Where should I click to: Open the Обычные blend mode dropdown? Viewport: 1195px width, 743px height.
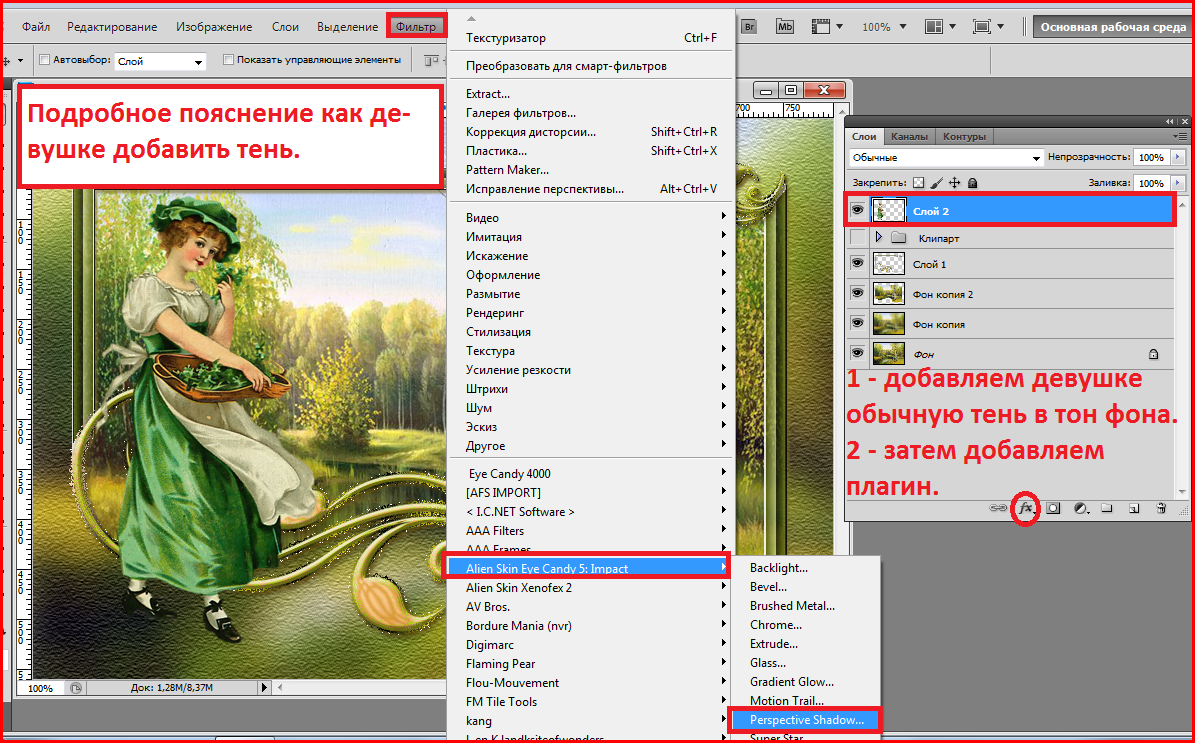946,158
